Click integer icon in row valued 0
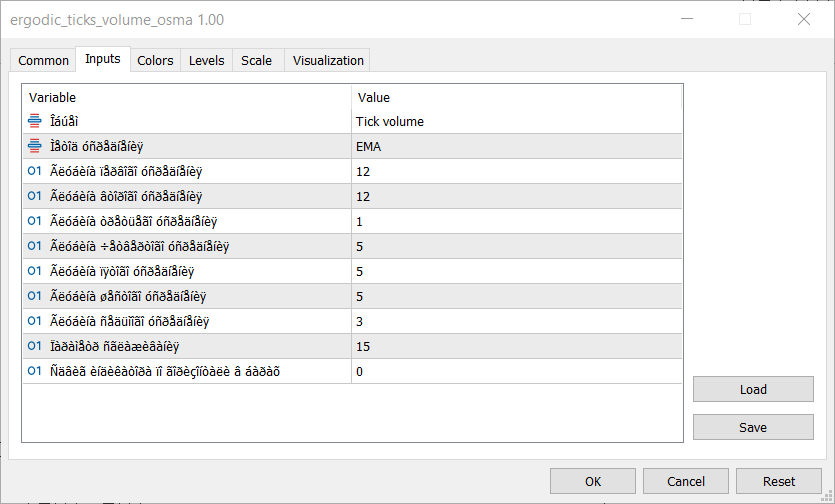This screenshot has width=835, height=504. coord(35,371)
